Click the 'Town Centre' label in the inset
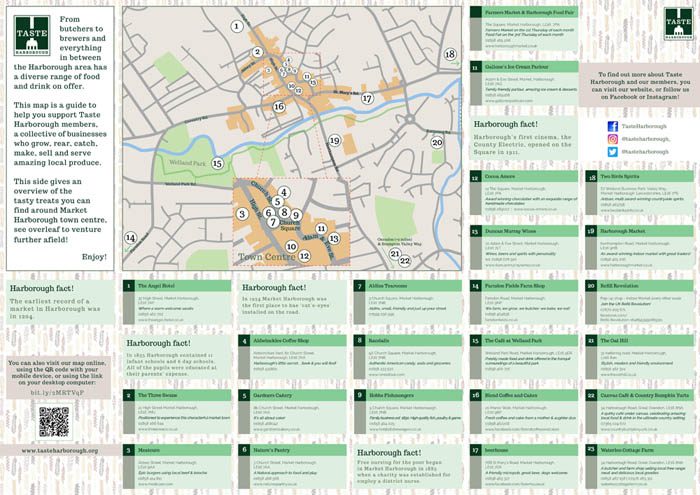 click(267, 257)
